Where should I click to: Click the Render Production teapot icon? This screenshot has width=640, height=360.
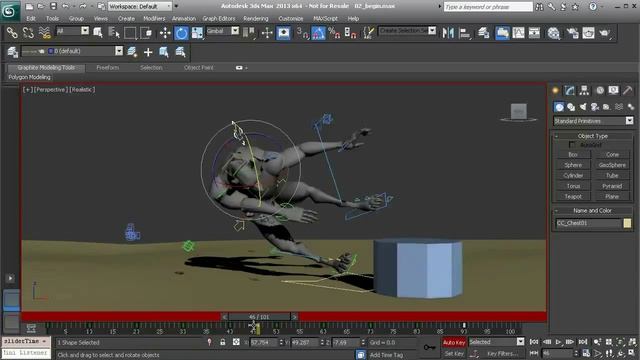click(604, 33)
